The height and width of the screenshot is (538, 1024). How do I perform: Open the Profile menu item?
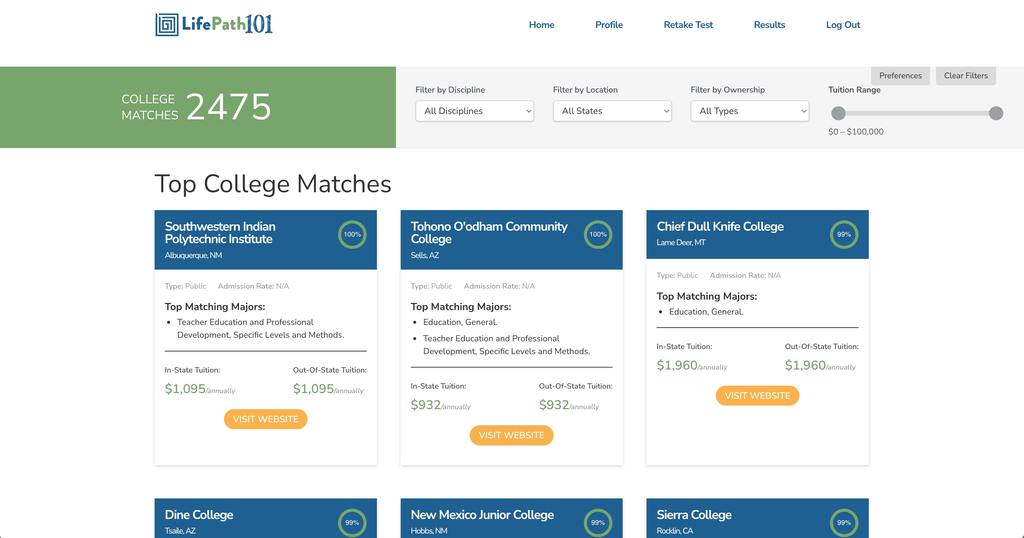[x=609, y=25]
